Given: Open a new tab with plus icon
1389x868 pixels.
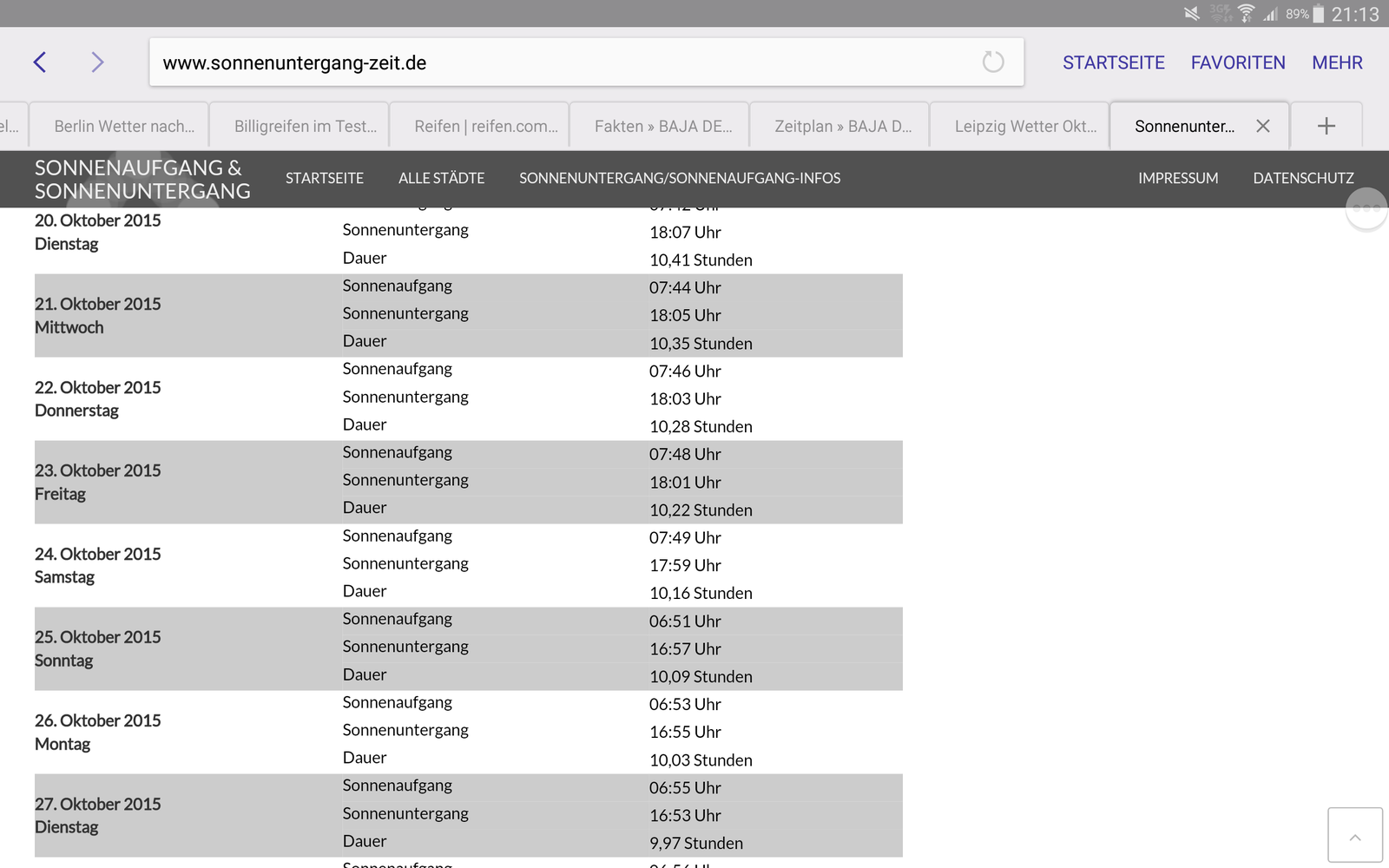Looking at the screenshot, I should coord(1326,127).
